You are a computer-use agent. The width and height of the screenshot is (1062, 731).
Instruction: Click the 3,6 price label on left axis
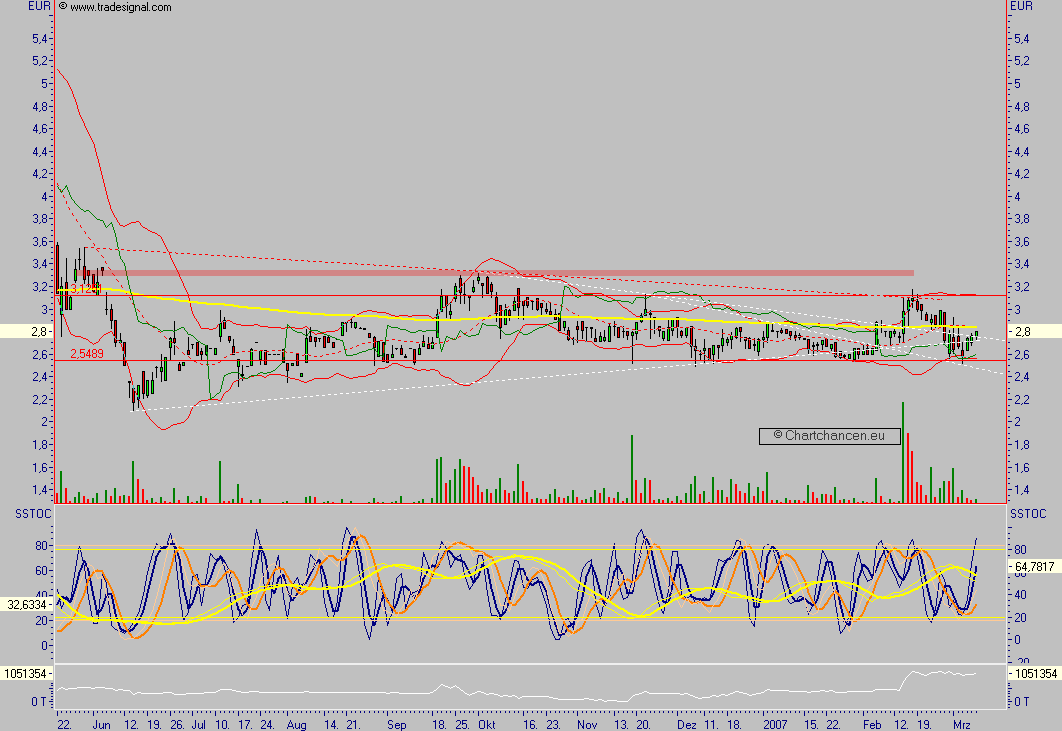(x=39, y=241)
